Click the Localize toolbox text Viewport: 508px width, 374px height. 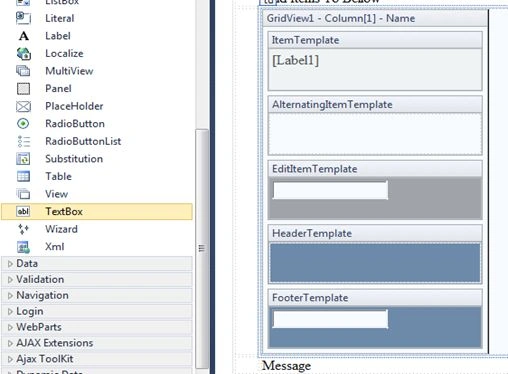coord(64,53)
